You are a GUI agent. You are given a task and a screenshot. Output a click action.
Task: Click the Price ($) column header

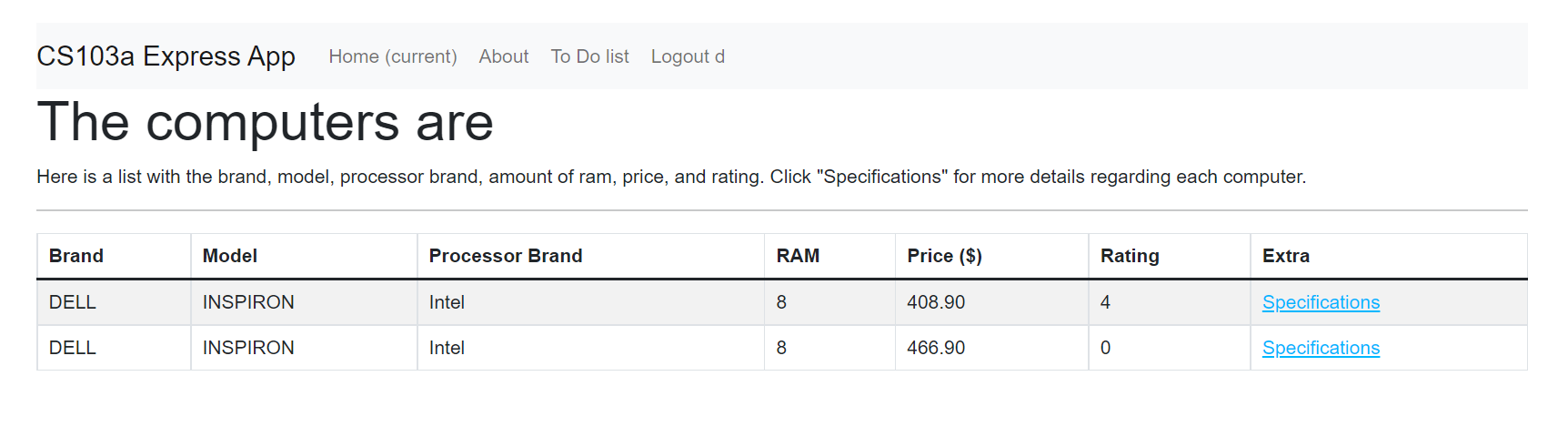[x=944, y=256]
